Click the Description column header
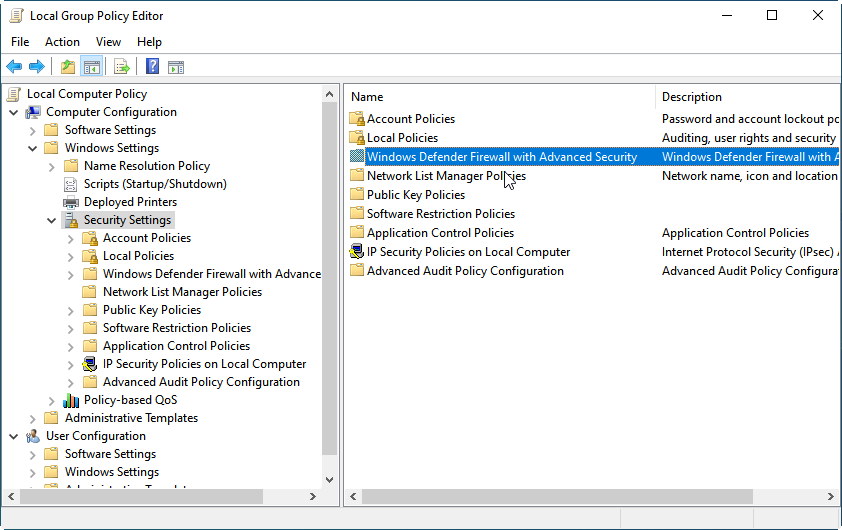The width and height of the screenshot is (842, 530). (x=745, y=97)
